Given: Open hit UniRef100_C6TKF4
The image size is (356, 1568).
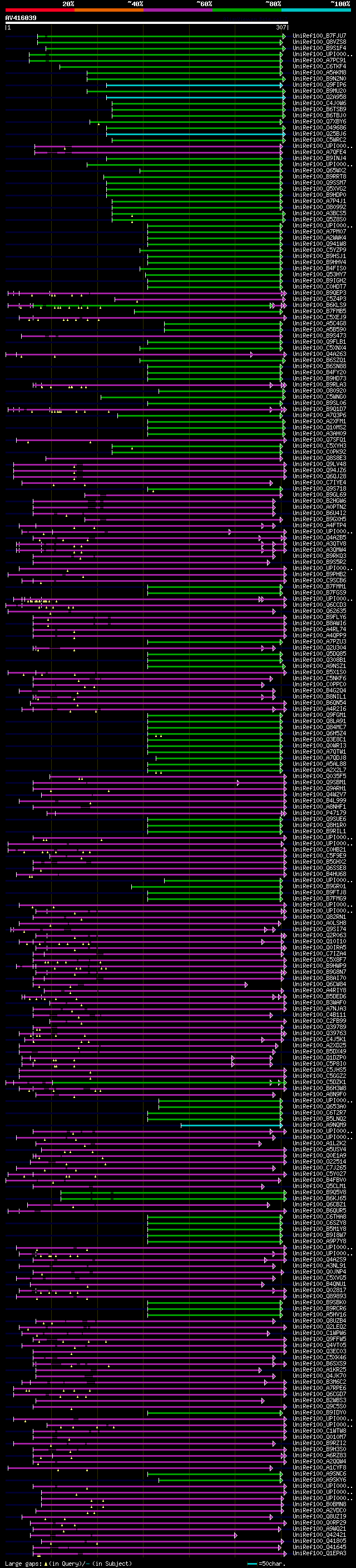Looking at the screenshot, I should click(319, 66).
